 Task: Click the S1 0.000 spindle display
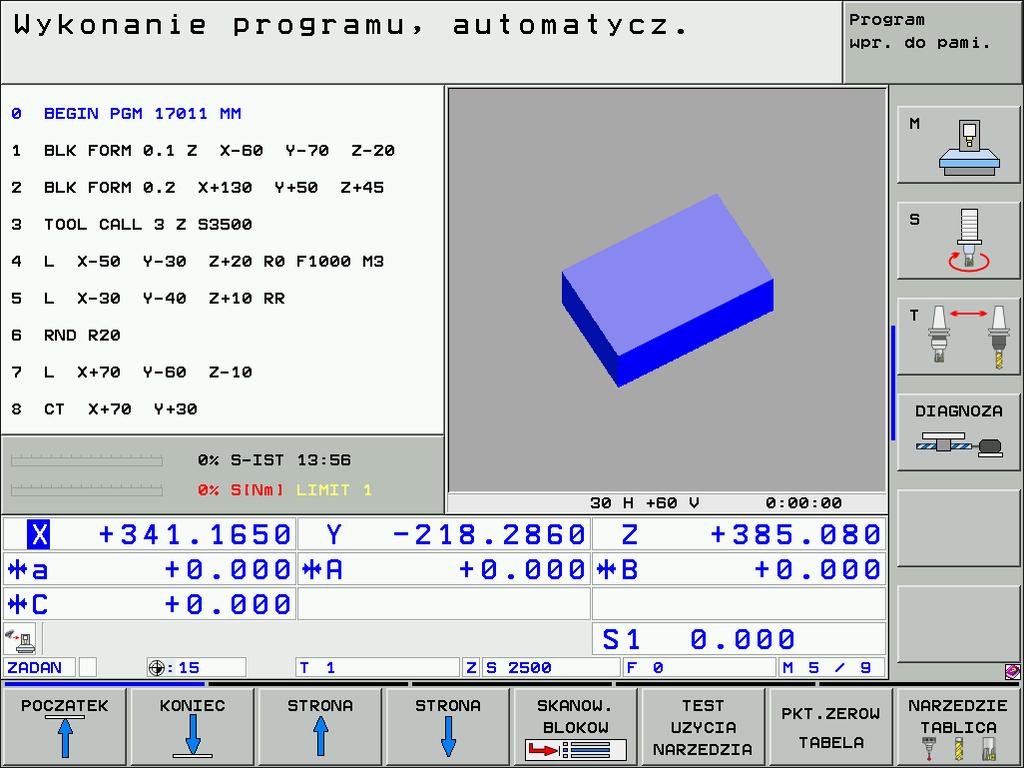pos(739,639)
